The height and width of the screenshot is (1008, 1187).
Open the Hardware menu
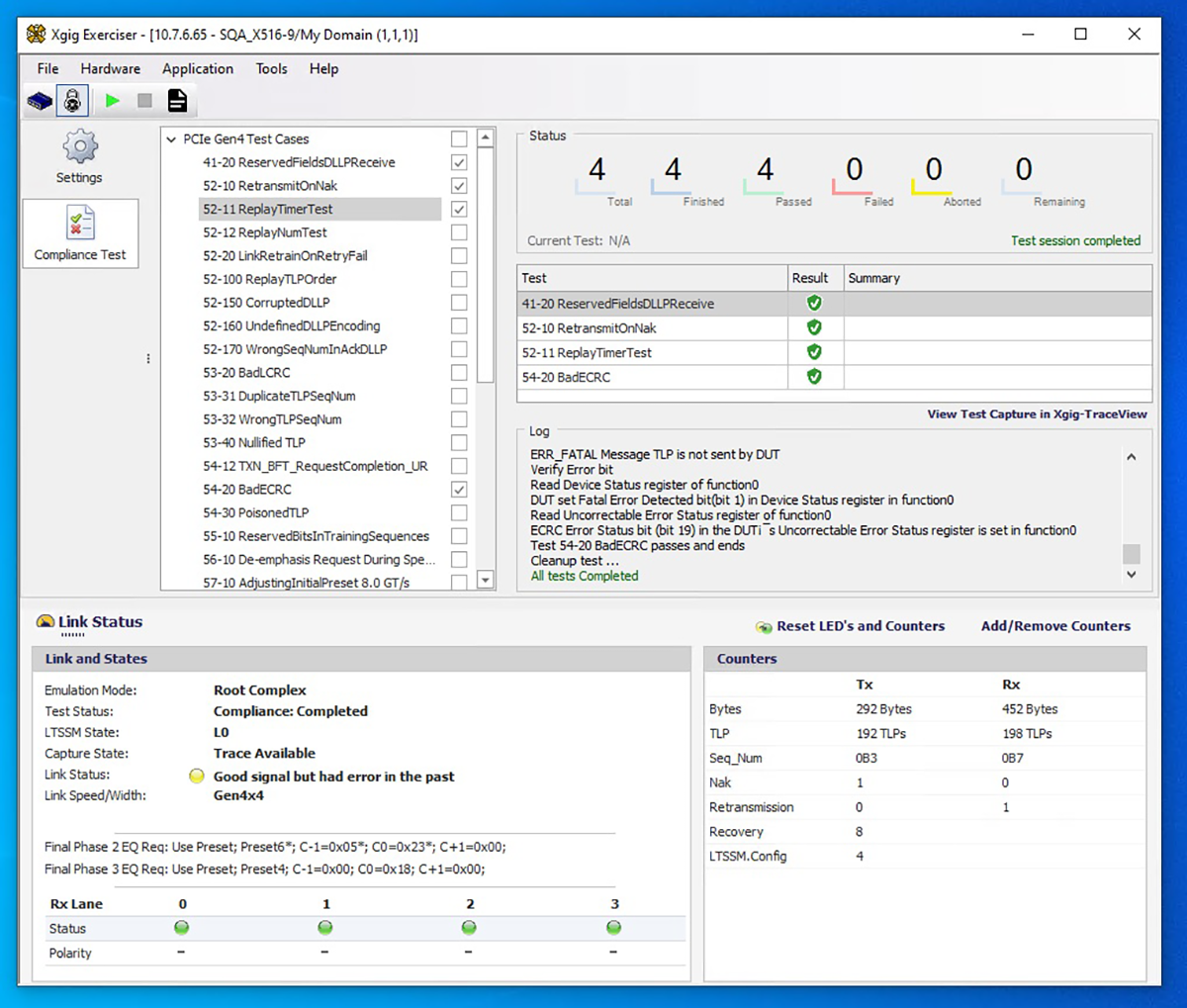point(110,68)
